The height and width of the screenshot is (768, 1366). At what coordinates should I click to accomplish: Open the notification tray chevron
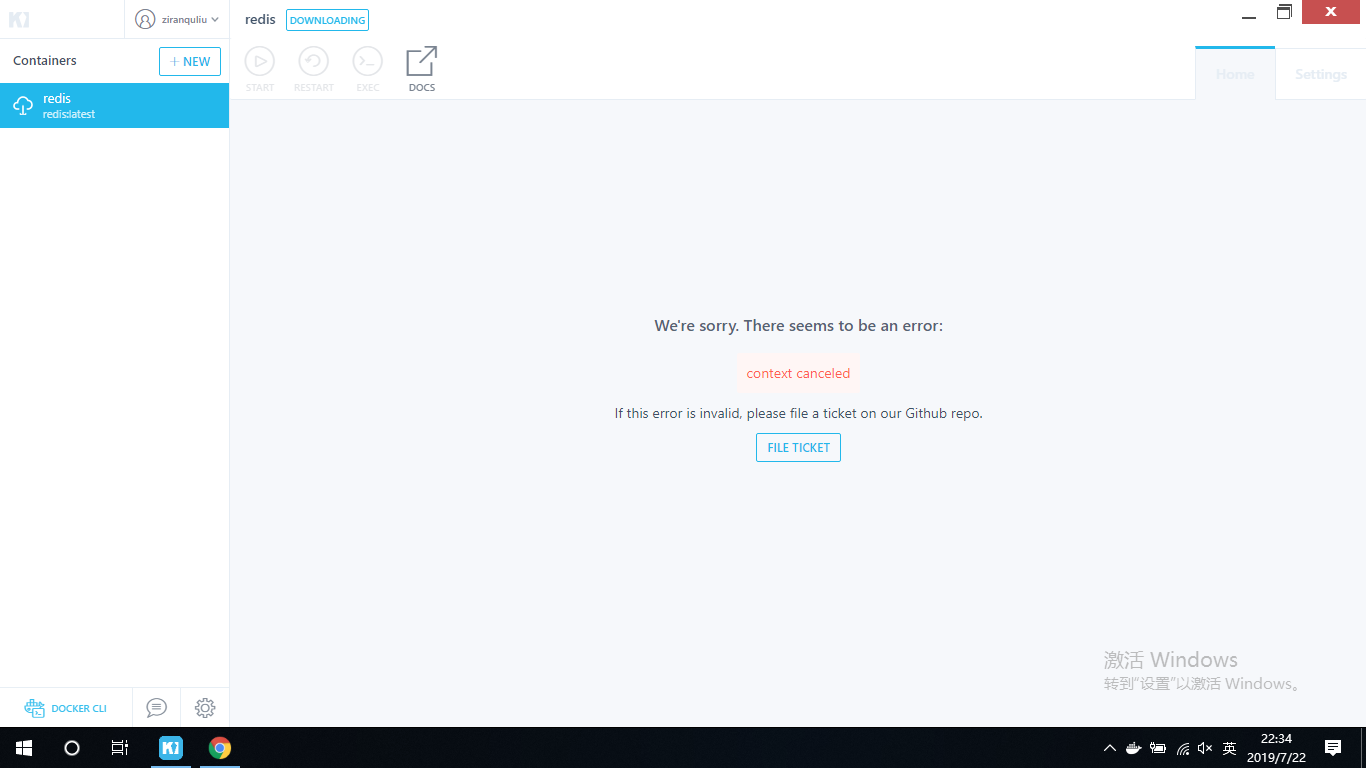click(1109, 747)
